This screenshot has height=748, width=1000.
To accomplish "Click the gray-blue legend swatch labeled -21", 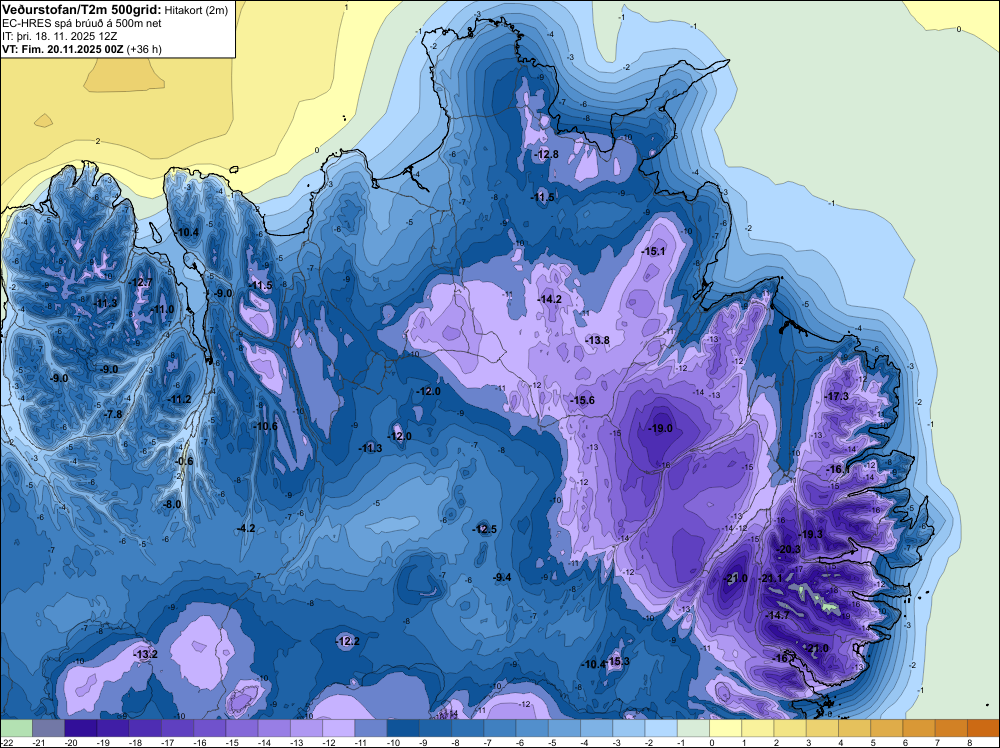I will tap(48, 728).
